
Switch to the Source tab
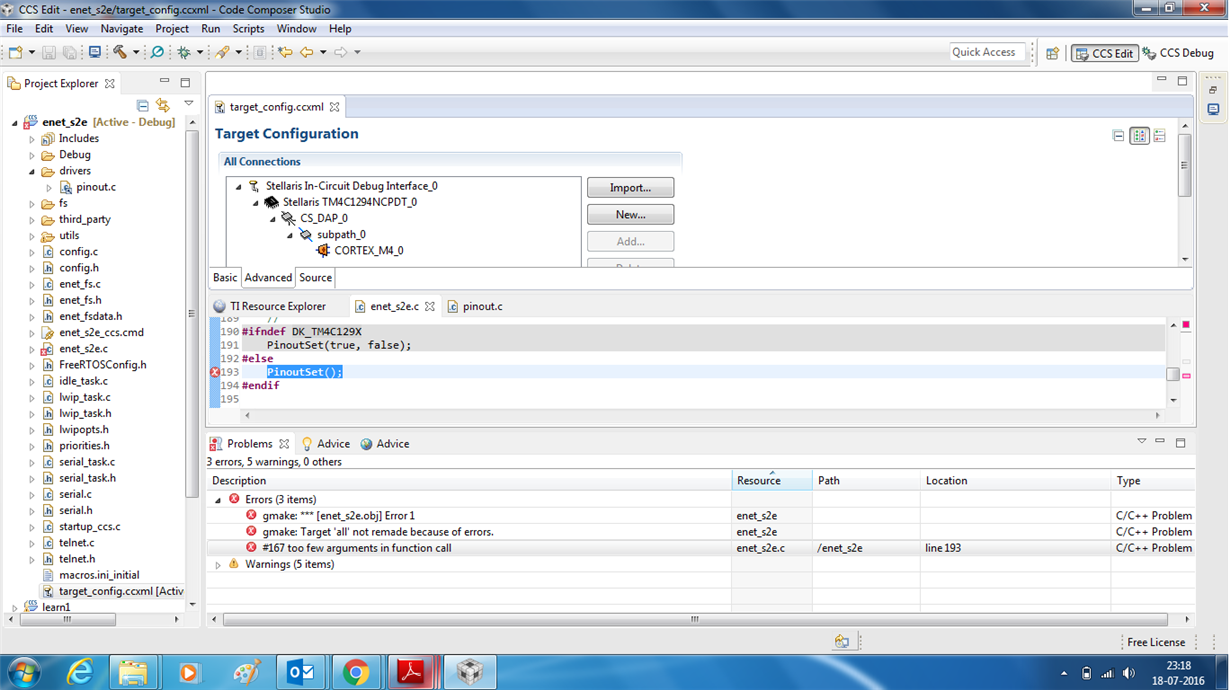[315, 278]
